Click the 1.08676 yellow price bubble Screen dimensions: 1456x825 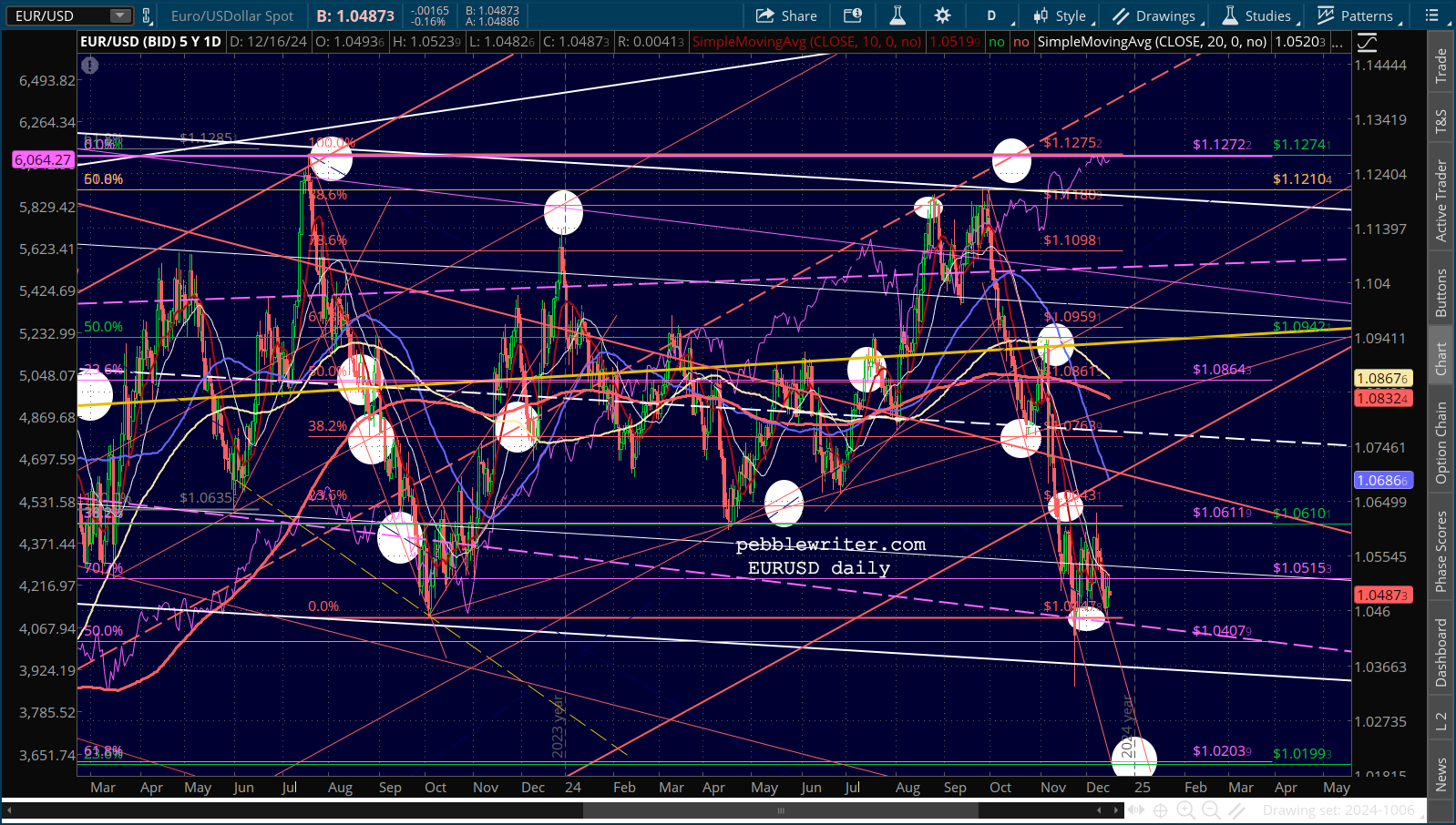[x=1383, y=379]
